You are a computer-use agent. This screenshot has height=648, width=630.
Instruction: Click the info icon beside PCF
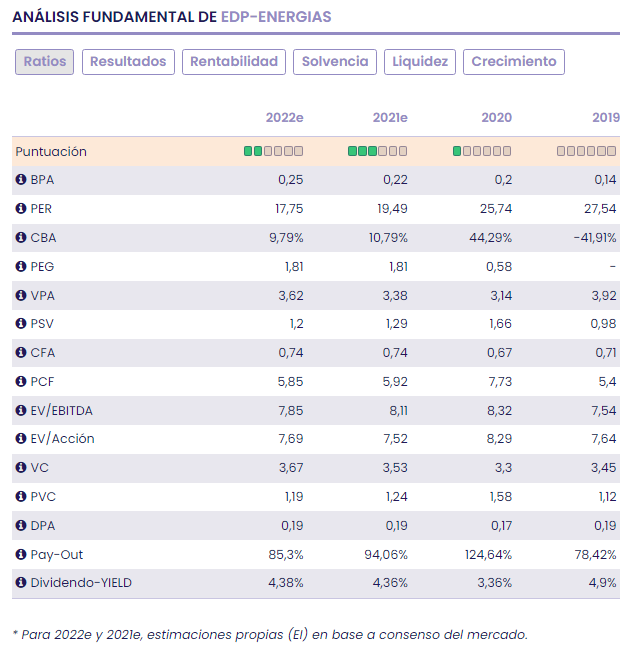tap(20, 382)
